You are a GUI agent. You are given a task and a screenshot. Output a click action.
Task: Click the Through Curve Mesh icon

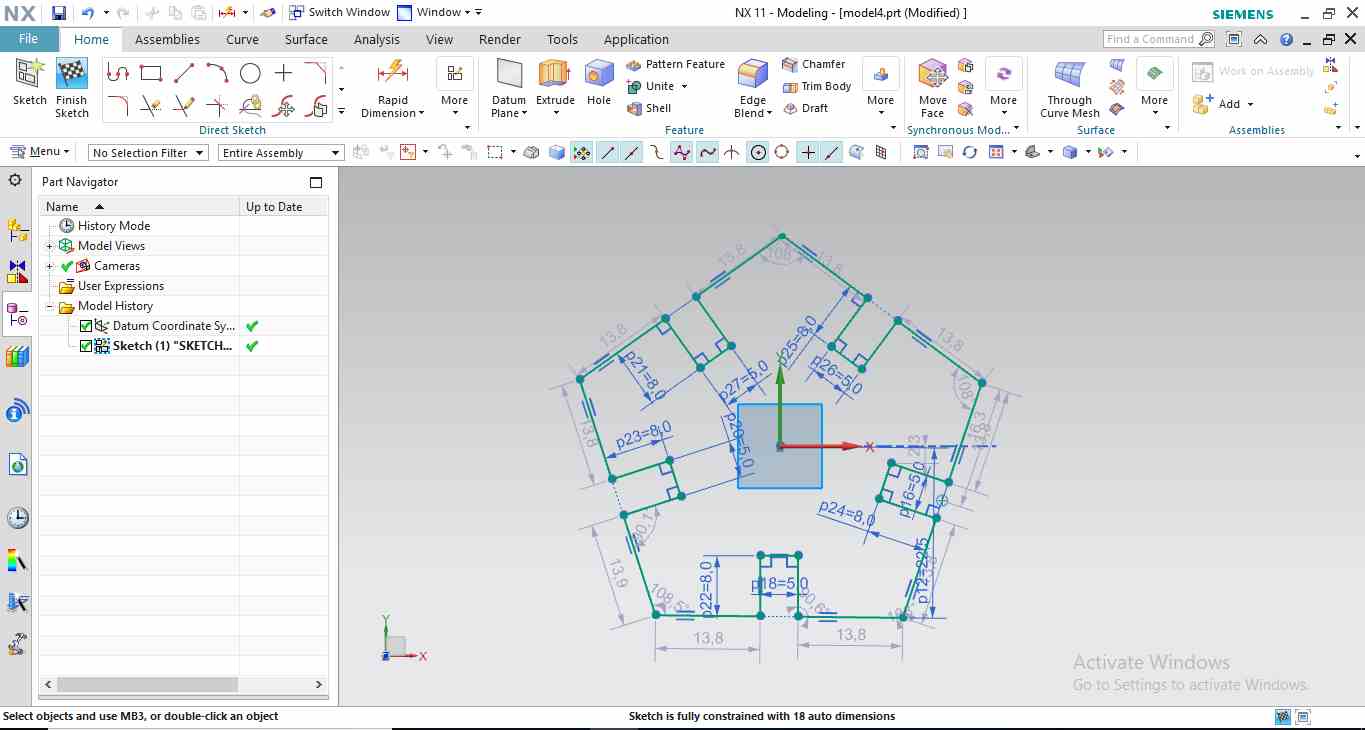tap(1070, 74)
